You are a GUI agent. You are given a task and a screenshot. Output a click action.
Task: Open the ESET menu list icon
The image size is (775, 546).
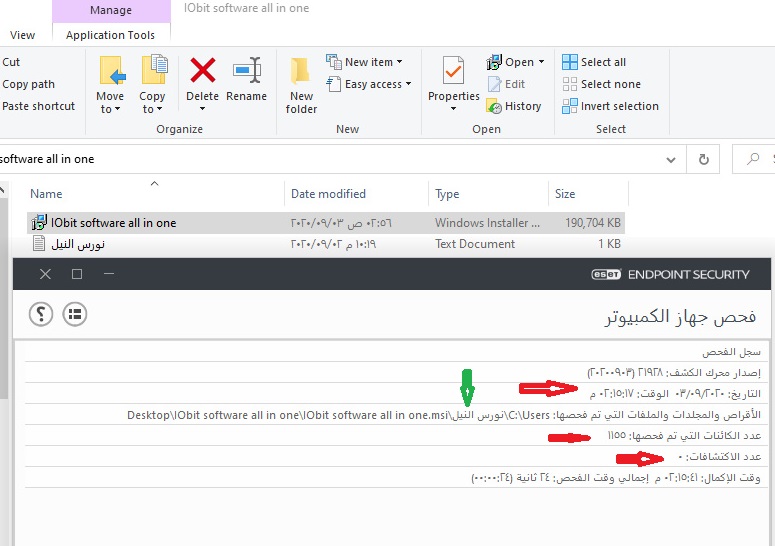[x=75, y=314]
